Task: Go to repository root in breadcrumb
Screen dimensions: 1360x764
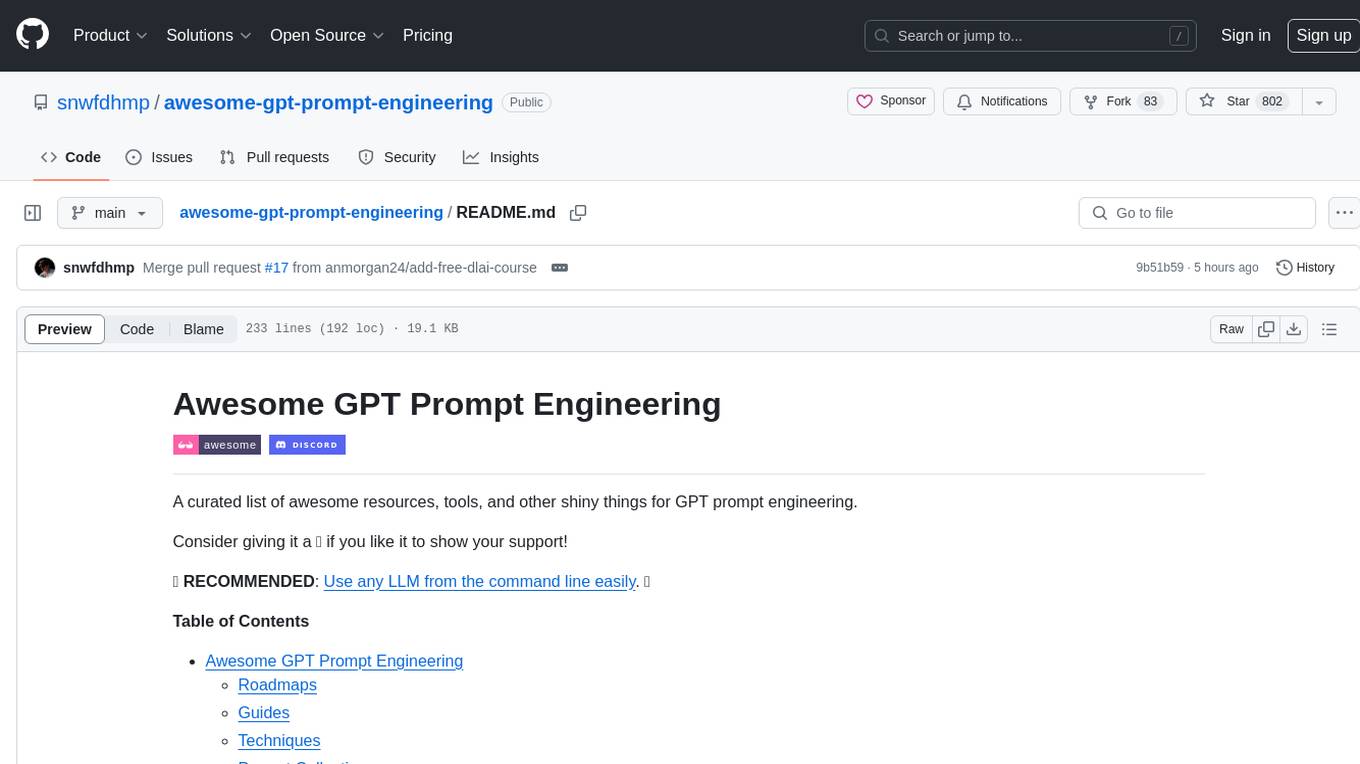Action: 311,212
